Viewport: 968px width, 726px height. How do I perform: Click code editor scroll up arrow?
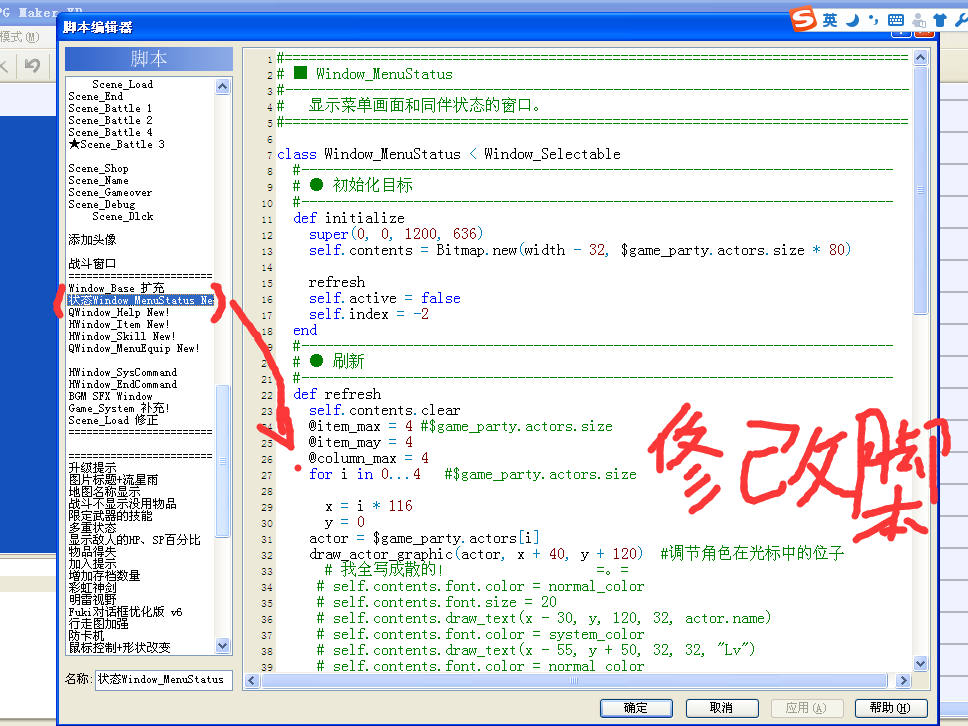920,58
